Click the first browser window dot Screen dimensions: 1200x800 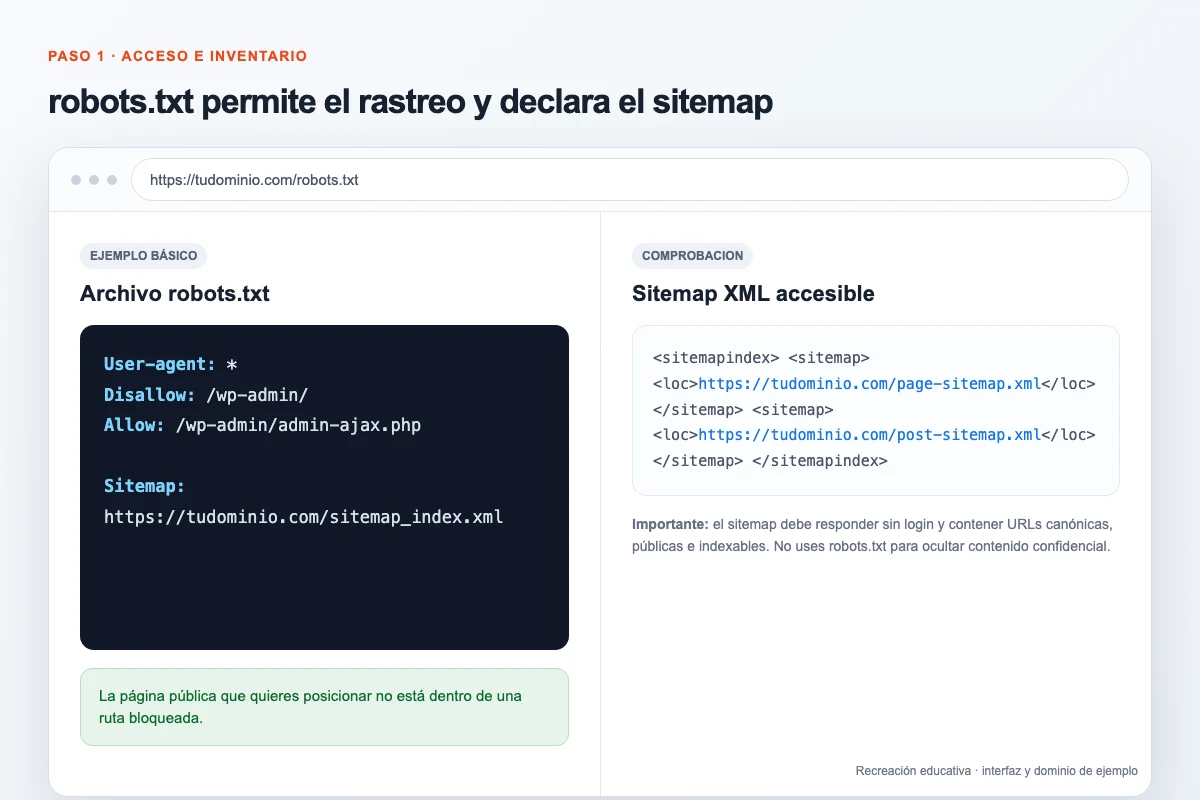coord(76,180)
